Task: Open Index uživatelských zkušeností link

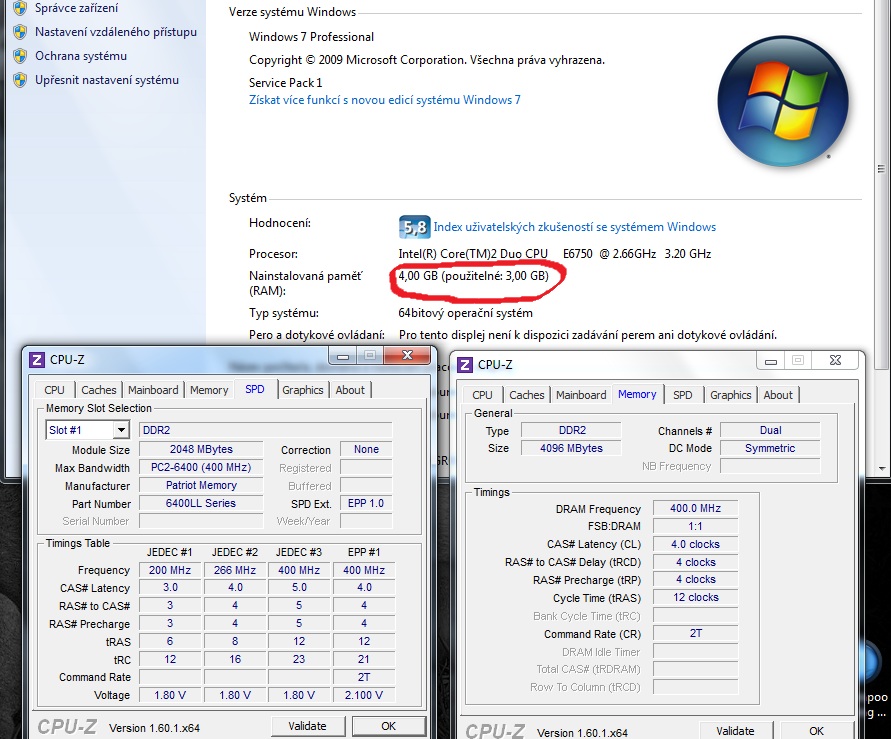Action: (x=574, y=227)
